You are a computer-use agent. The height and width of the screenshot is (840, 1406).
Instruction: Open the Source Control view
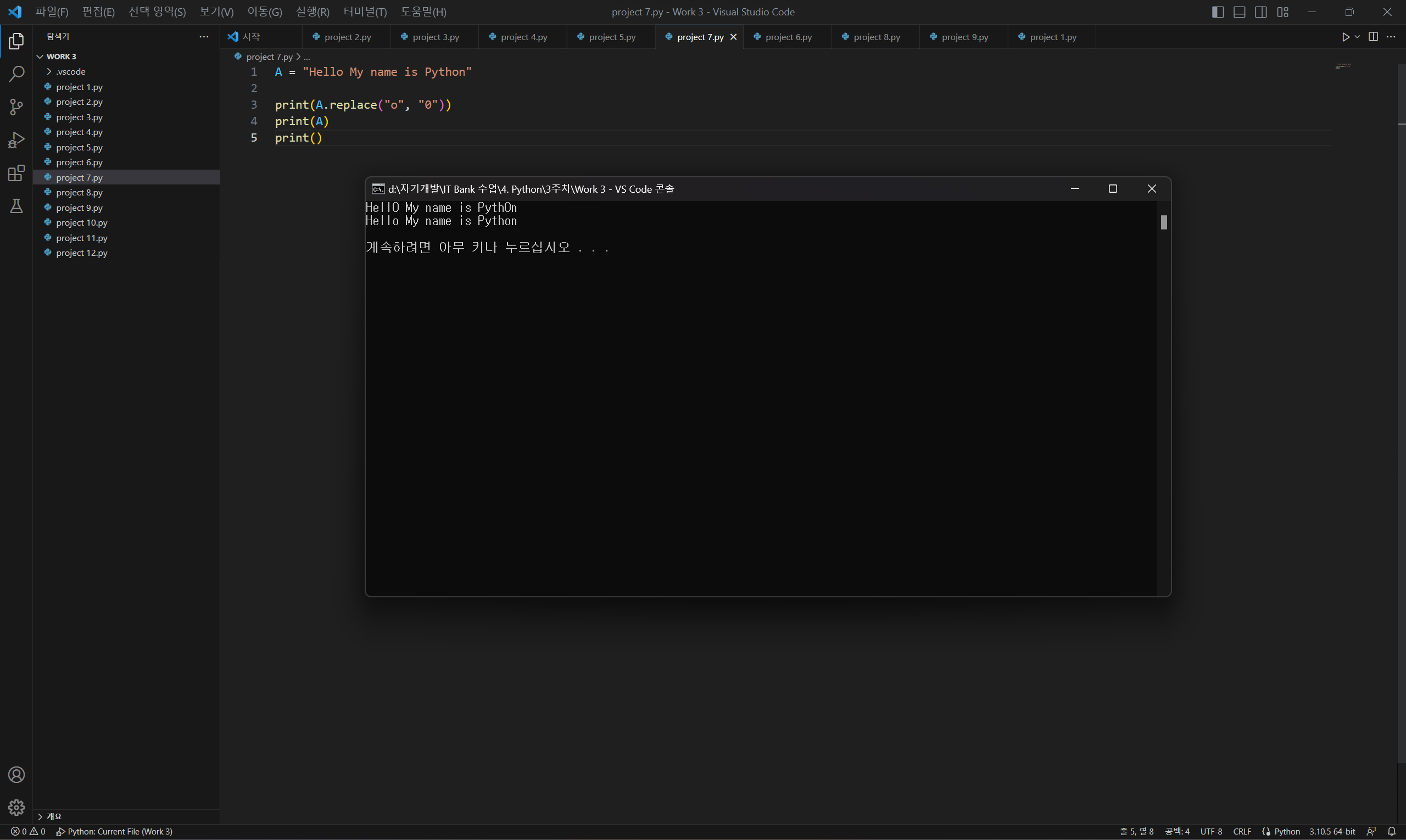pos(16,107)
